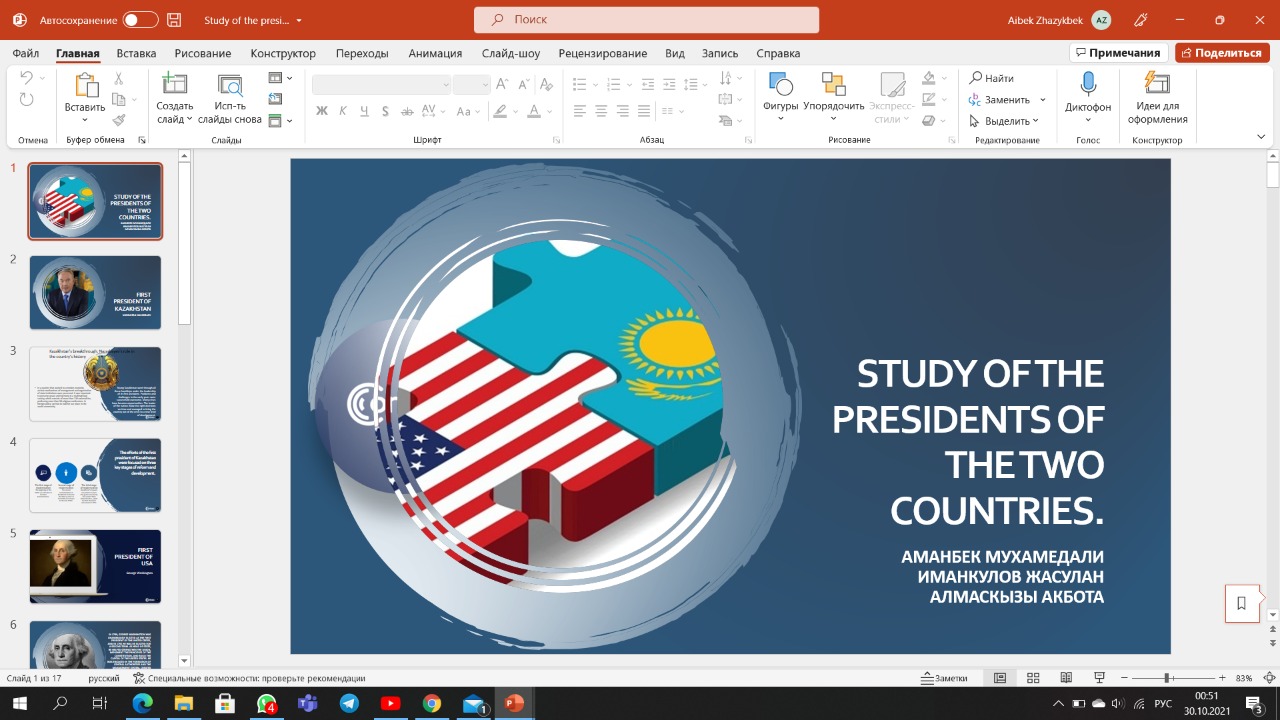
Task: Open Telegram from the taskbar
Action: pos(349,704)
